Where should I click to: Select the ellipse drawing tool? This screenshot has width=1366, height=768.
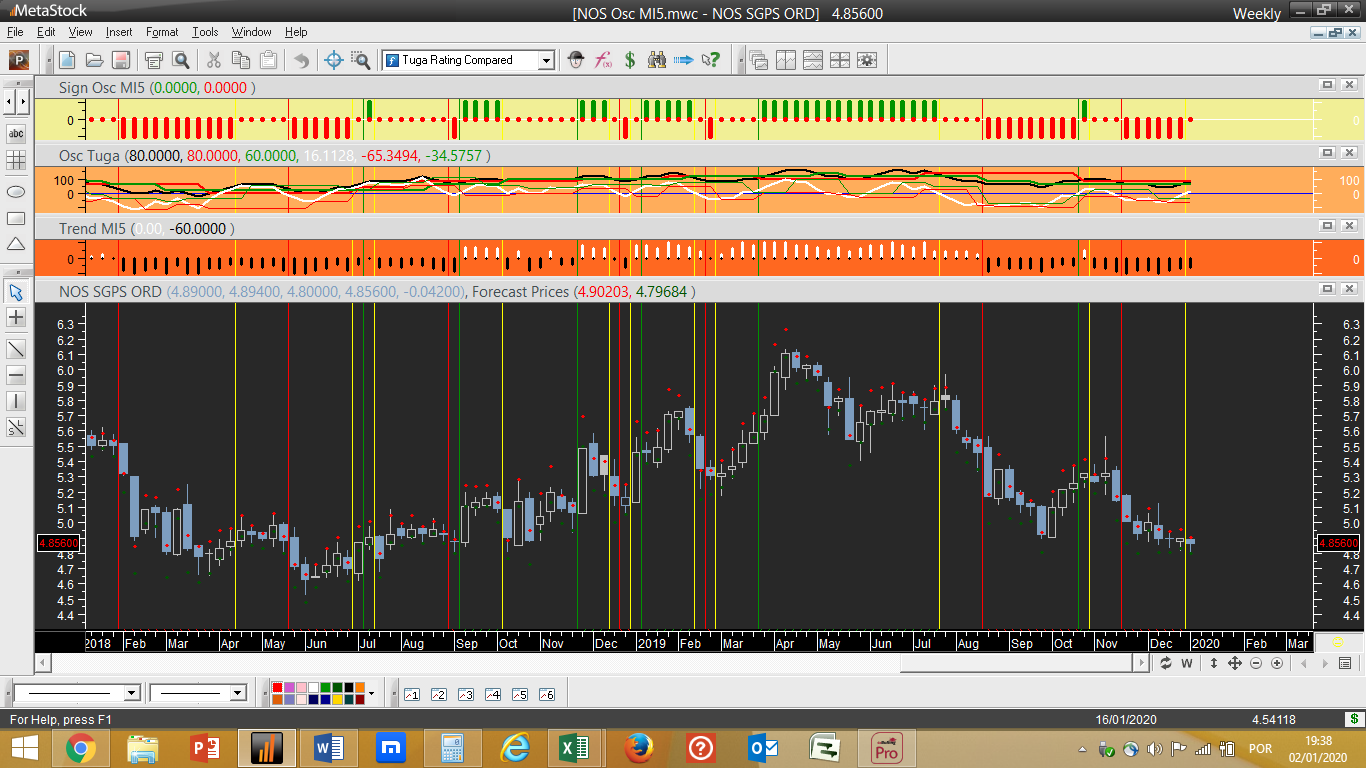[x=16, y=191]
